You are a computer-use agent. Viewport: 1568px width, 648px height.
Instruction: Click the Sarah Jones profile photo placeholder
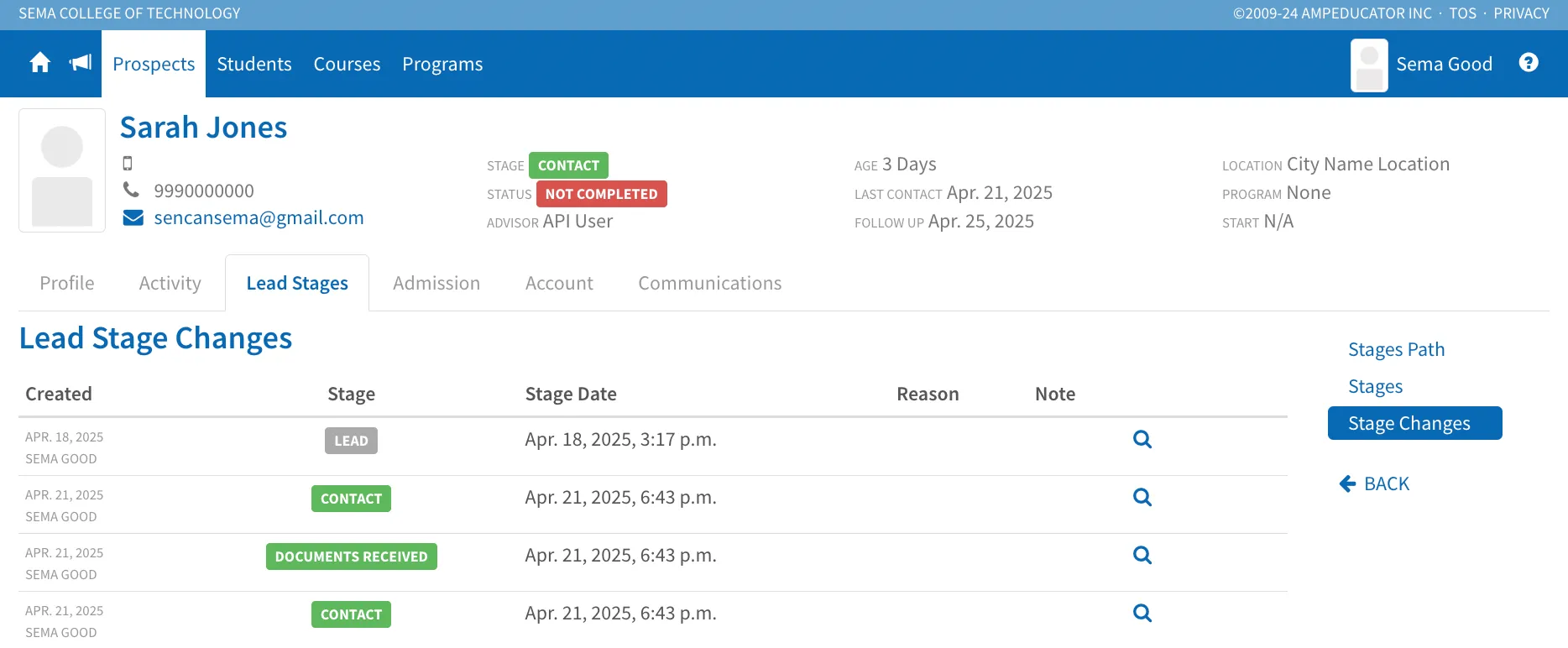[x=62, y=170]
